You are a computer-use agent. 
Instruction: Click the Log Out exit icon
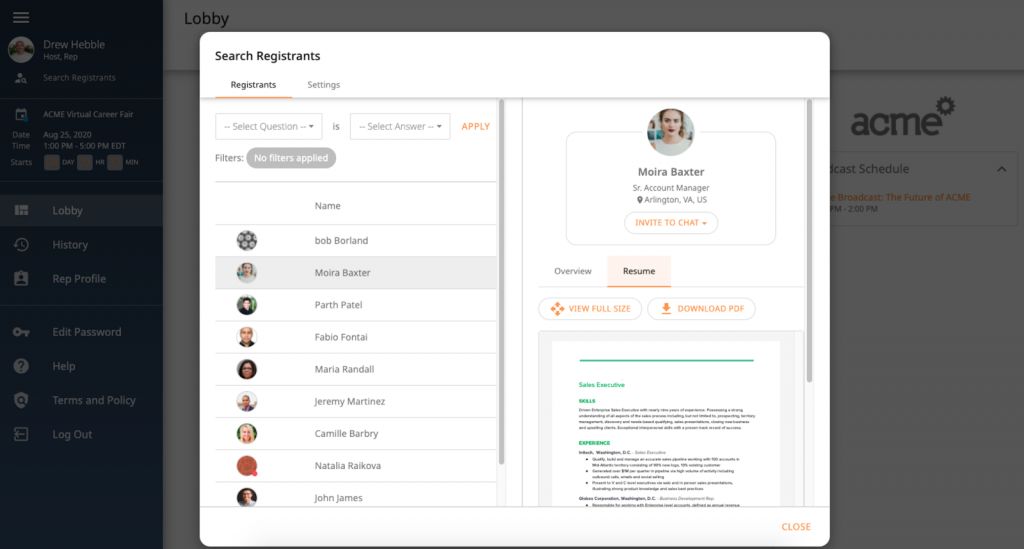coord(21,434)
